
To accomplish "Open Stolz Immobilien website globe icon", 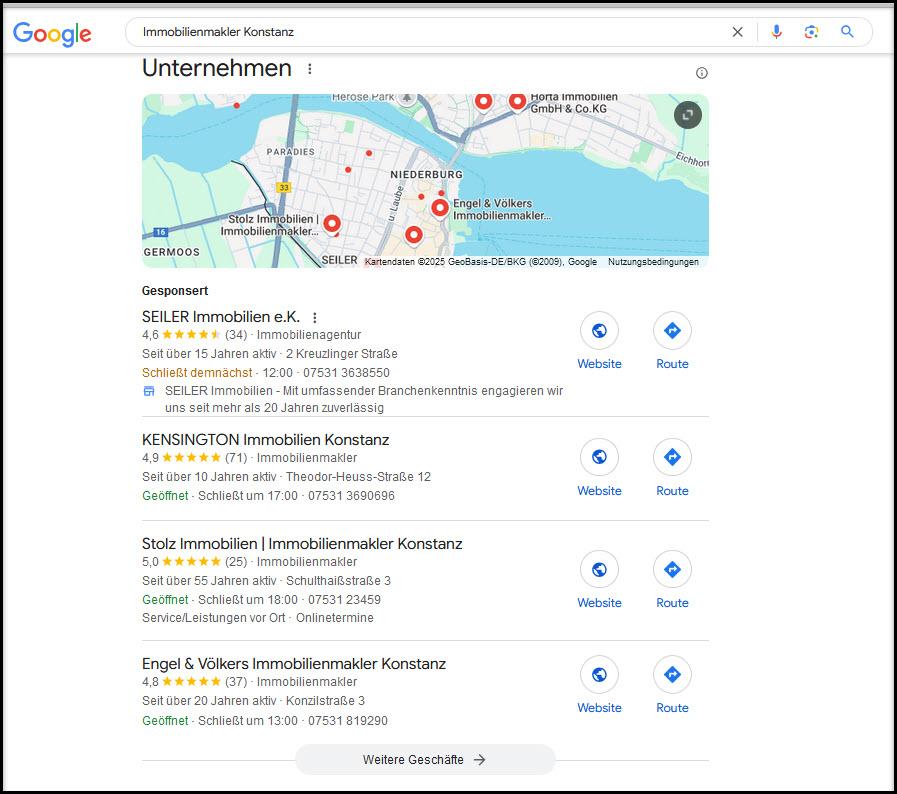I will (x=599, y=570).
